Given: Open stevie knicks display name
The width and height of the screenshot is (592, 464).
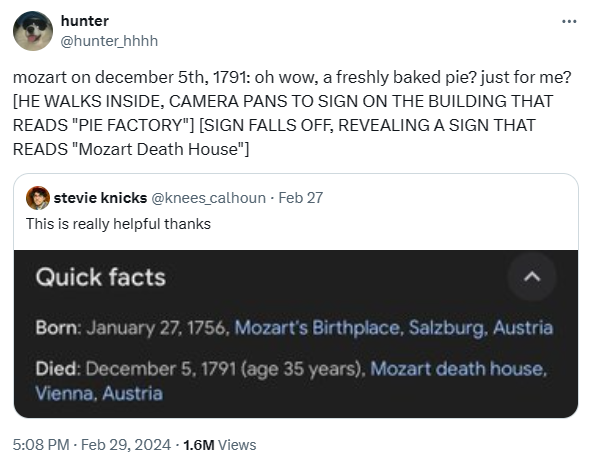Looking at the screenshot, I should [x=100, y=198].
